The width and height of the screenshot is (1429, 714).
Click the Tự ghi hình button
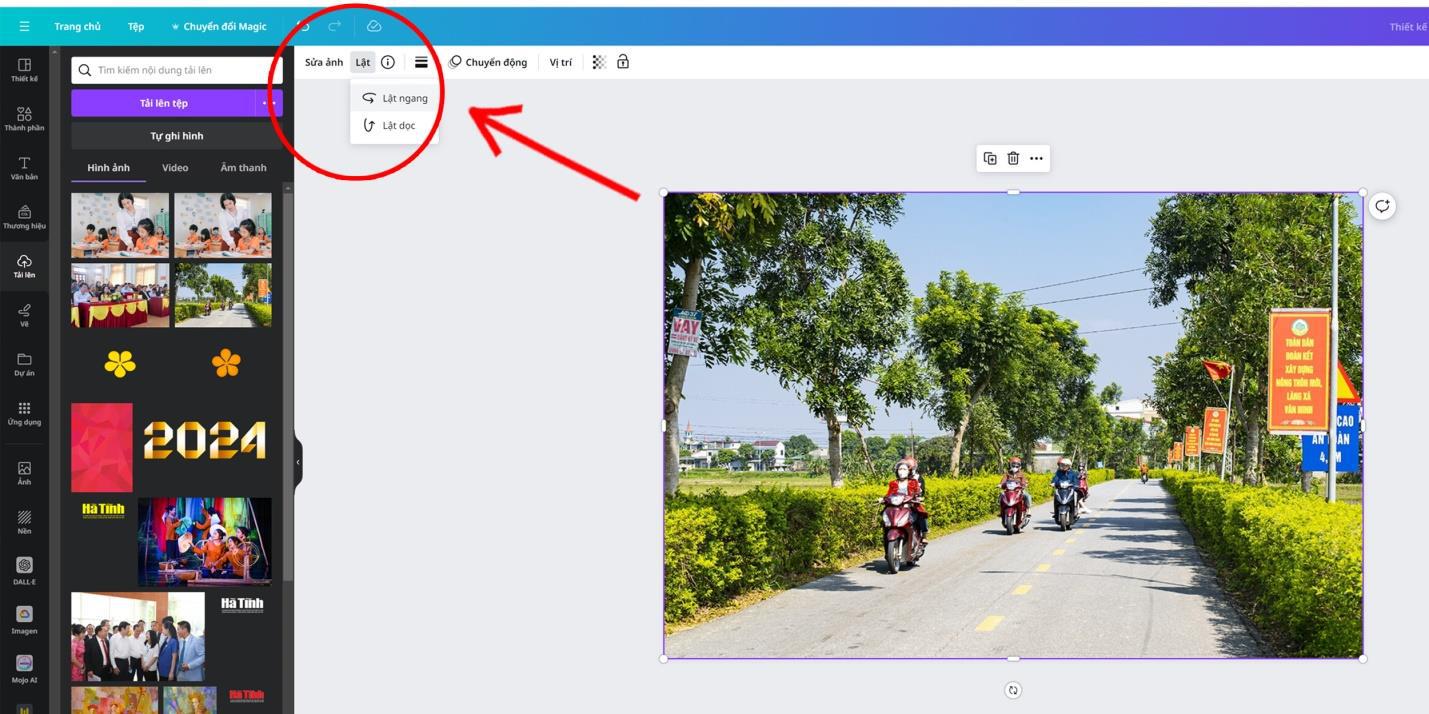177,136
